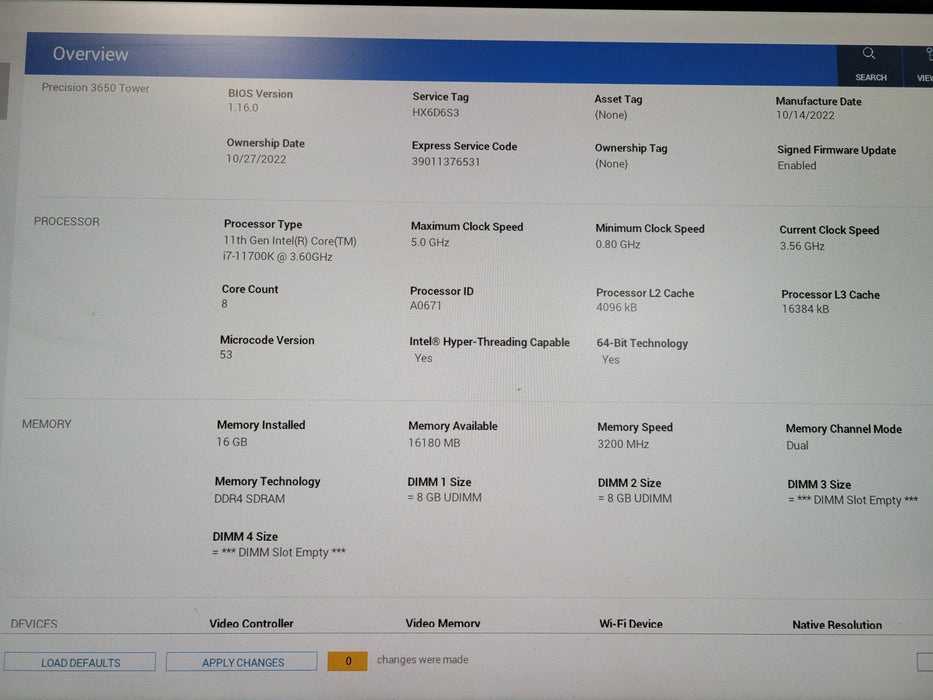Select the DEVICES section heading
The height and width of the screenshot is (700, 933).
pyautogui.click(x=34, y=624)
